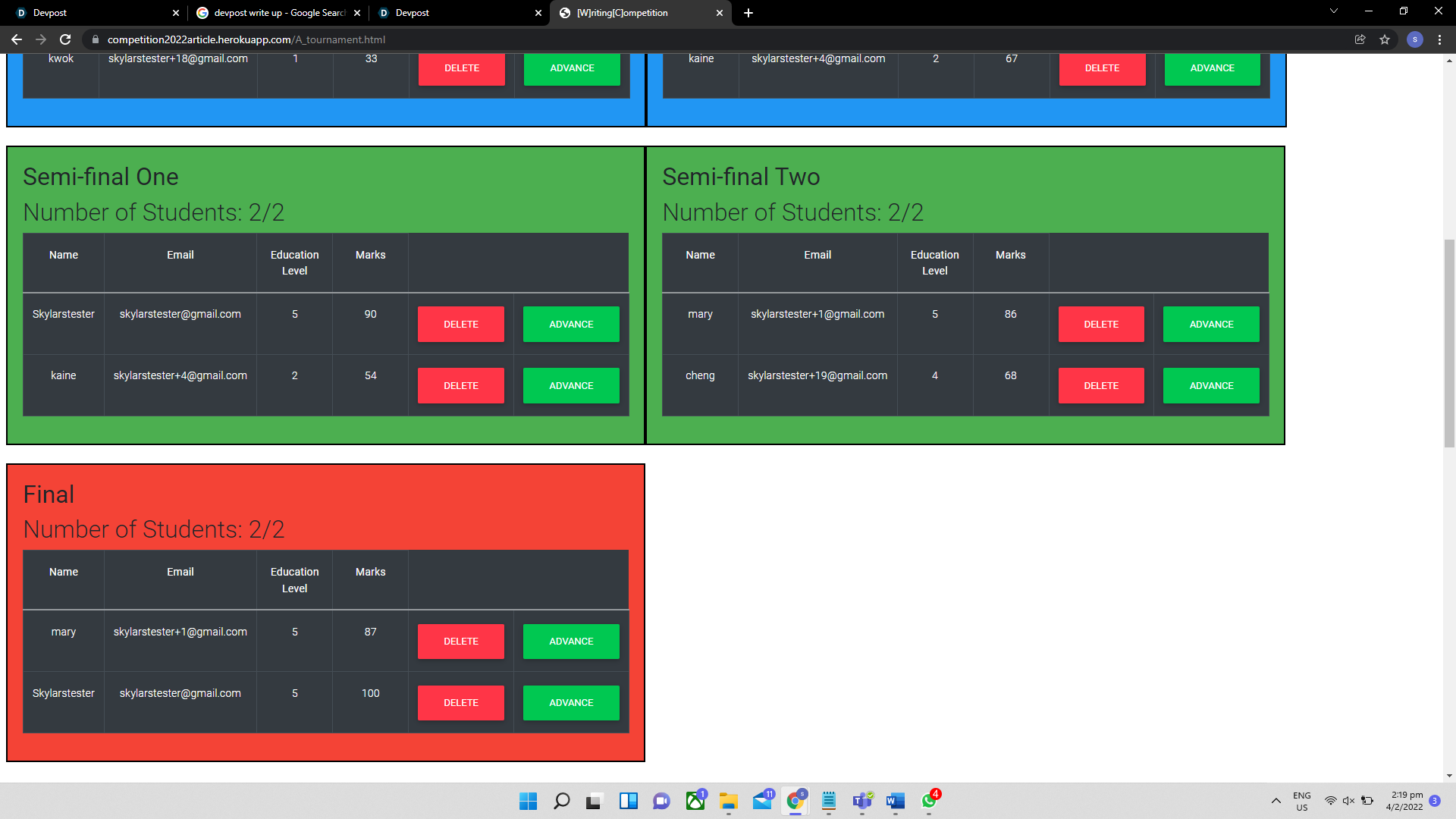This screenshot has height=819, width=1456.
Task: Open Chrome three-dot menu
Action: pos(1439,39)
